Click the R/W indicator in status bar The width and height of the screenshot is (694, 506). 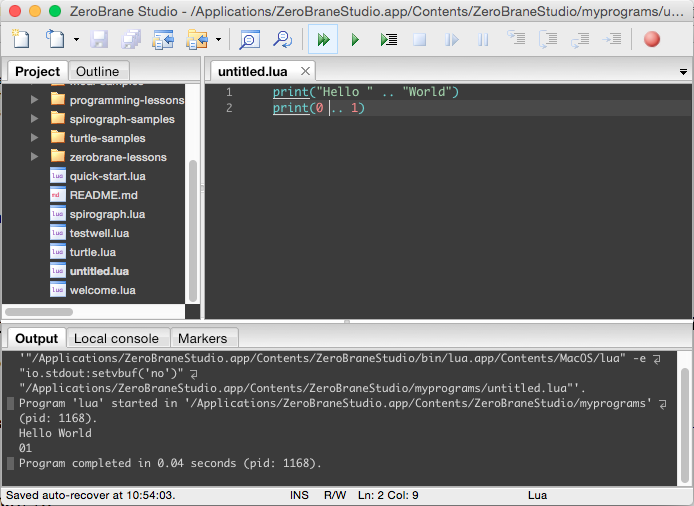point(335,495)
